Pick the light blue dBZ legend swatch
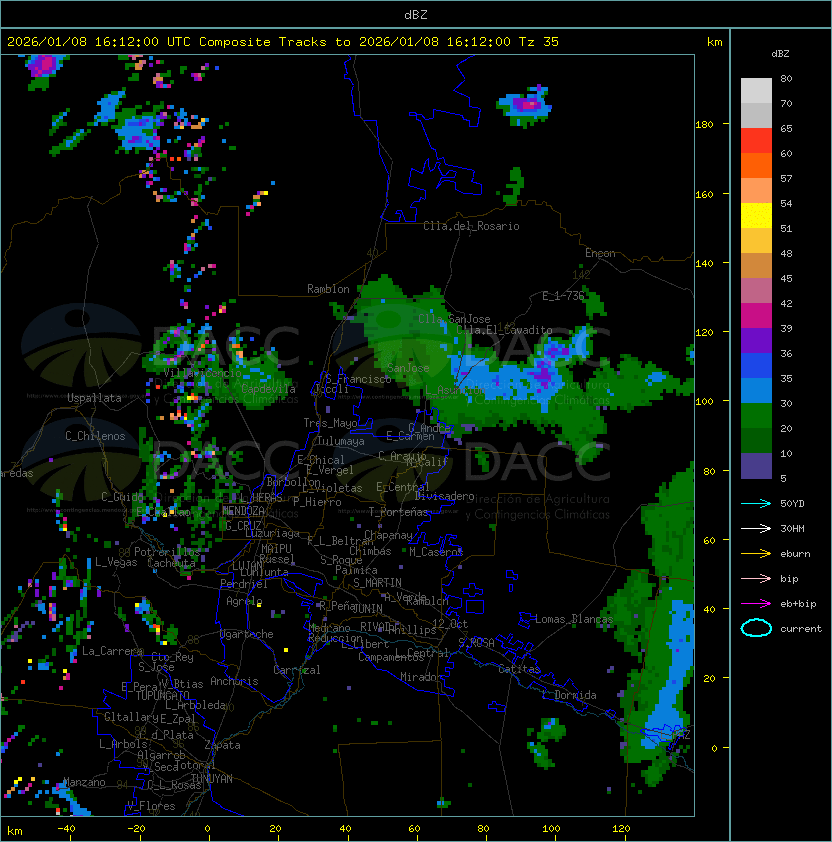832x842 pixels. coord(756,390)
